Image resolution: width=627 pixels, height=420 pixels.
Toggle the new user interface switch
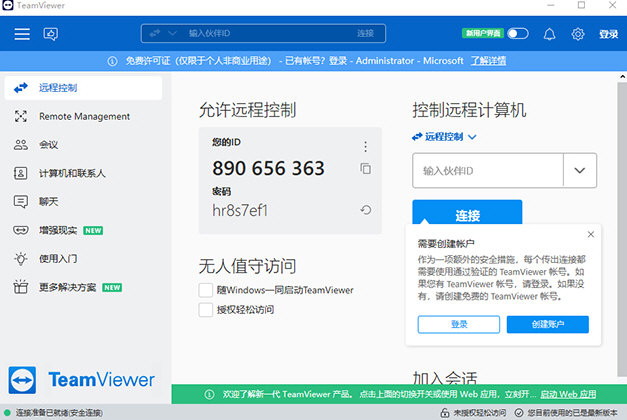pos(518,34)
